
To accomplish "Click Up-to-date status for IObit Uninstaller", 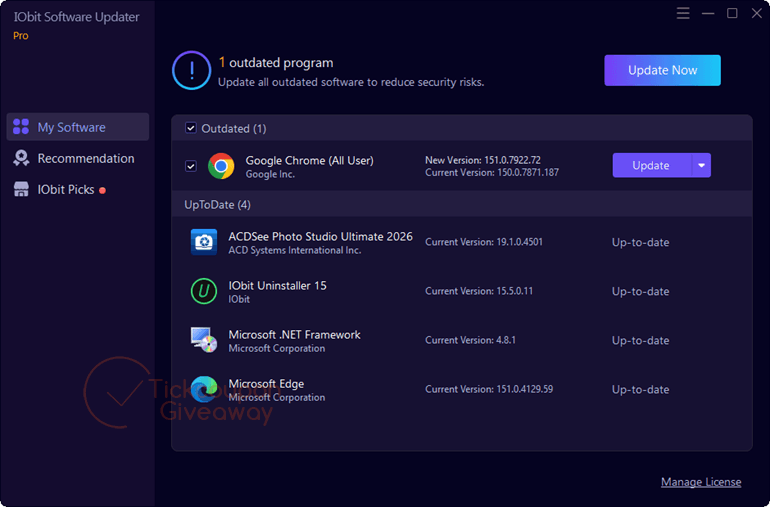I will click(640, 291).
